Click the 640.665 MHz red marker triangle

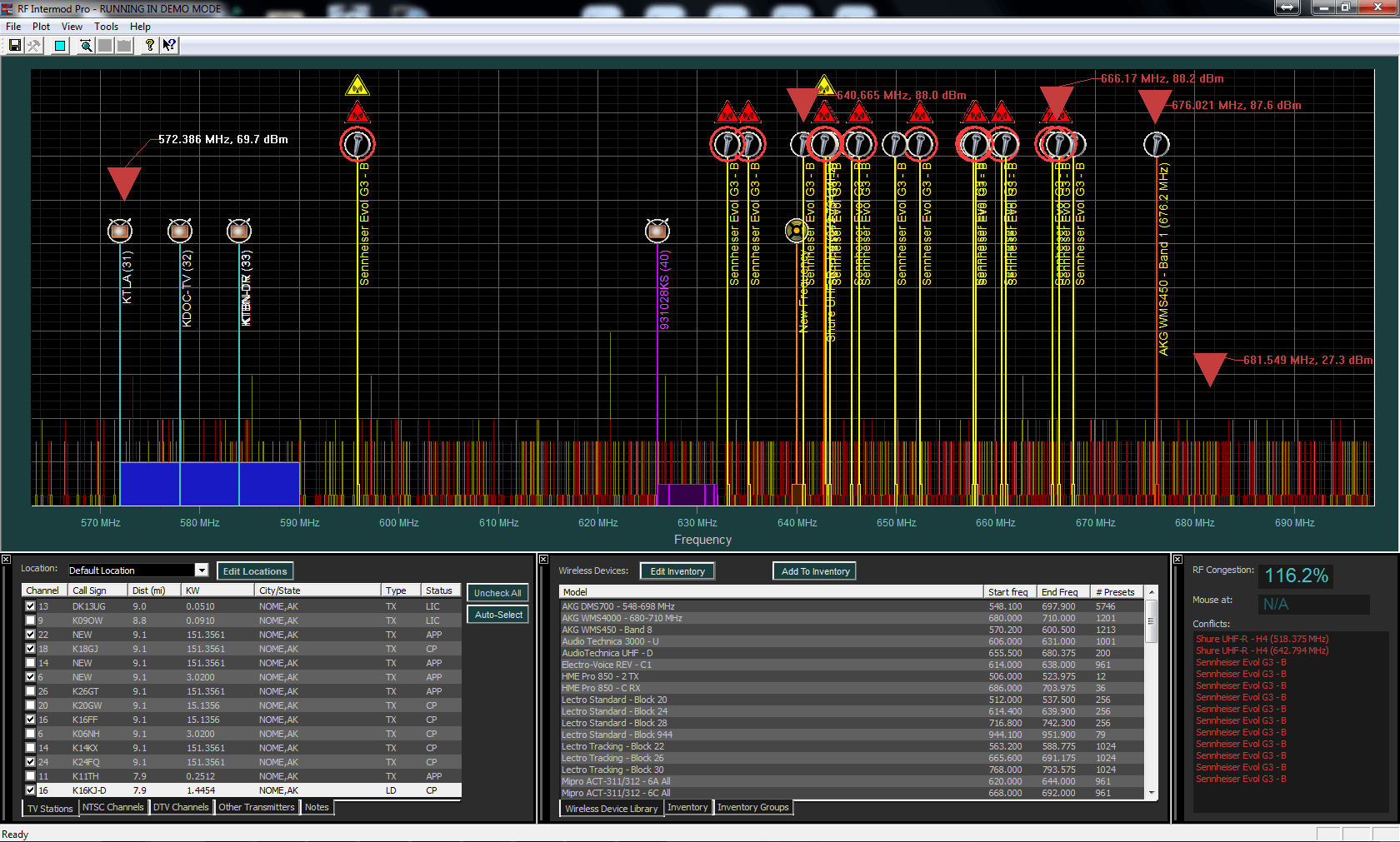803,105
